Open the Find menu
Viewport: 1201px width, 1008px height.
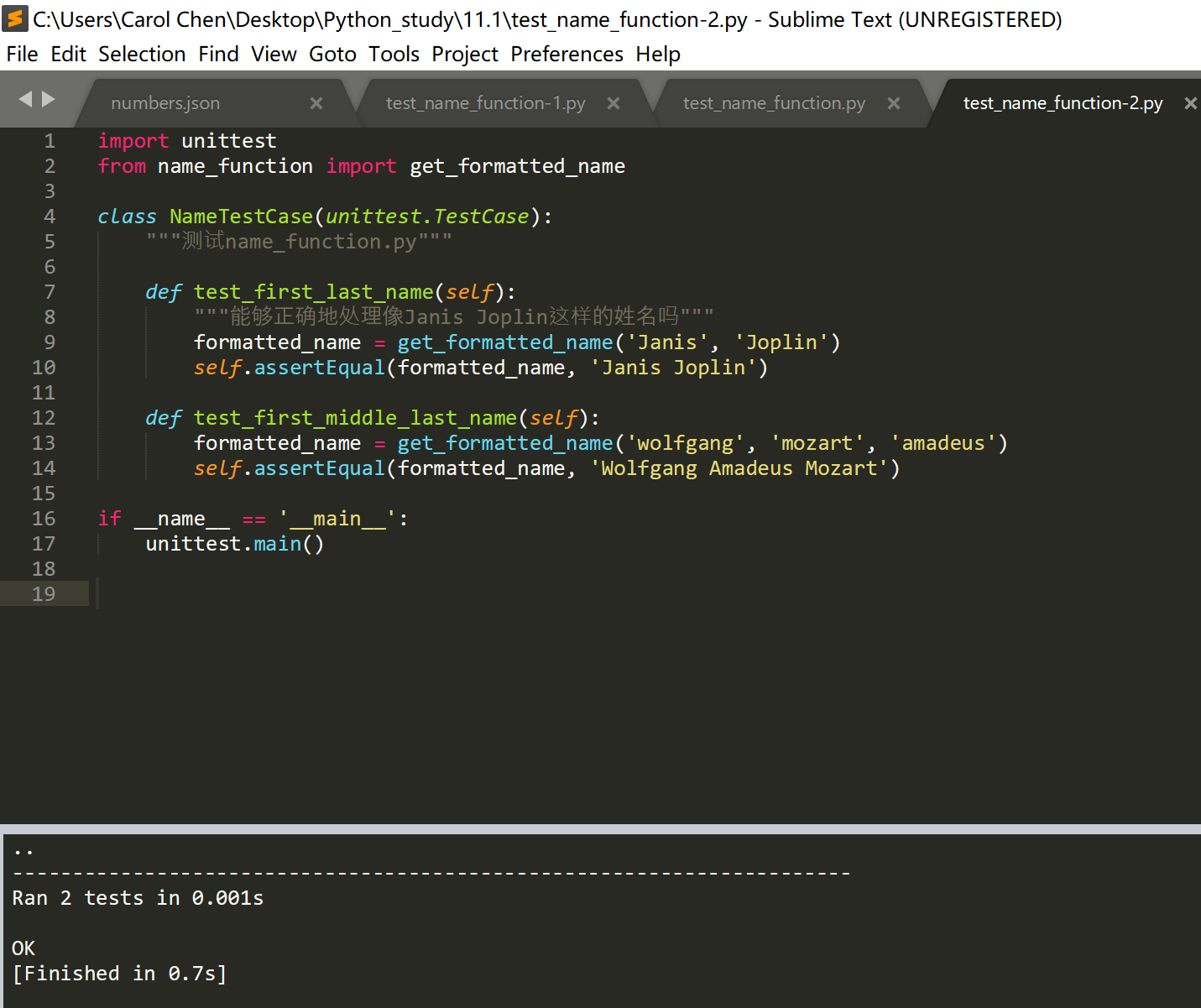(x=218, y=55)
